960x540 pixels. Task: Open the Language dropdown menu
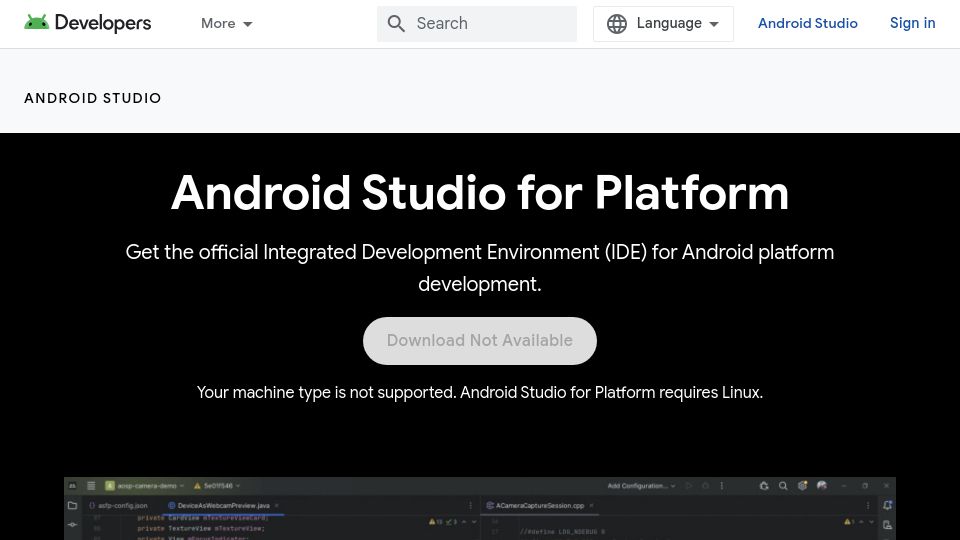click(x=663, y=24)
